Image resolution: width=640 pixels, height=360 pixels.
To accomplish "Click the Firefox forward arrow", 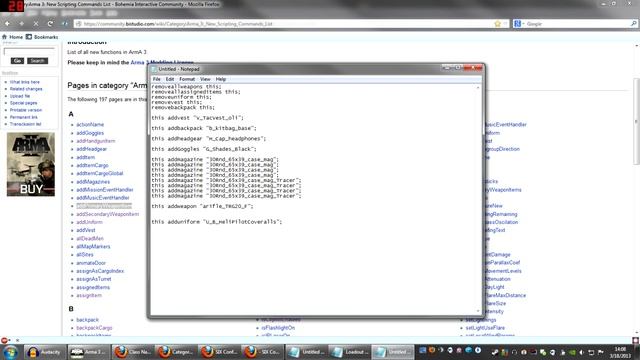I will (21, 24).
